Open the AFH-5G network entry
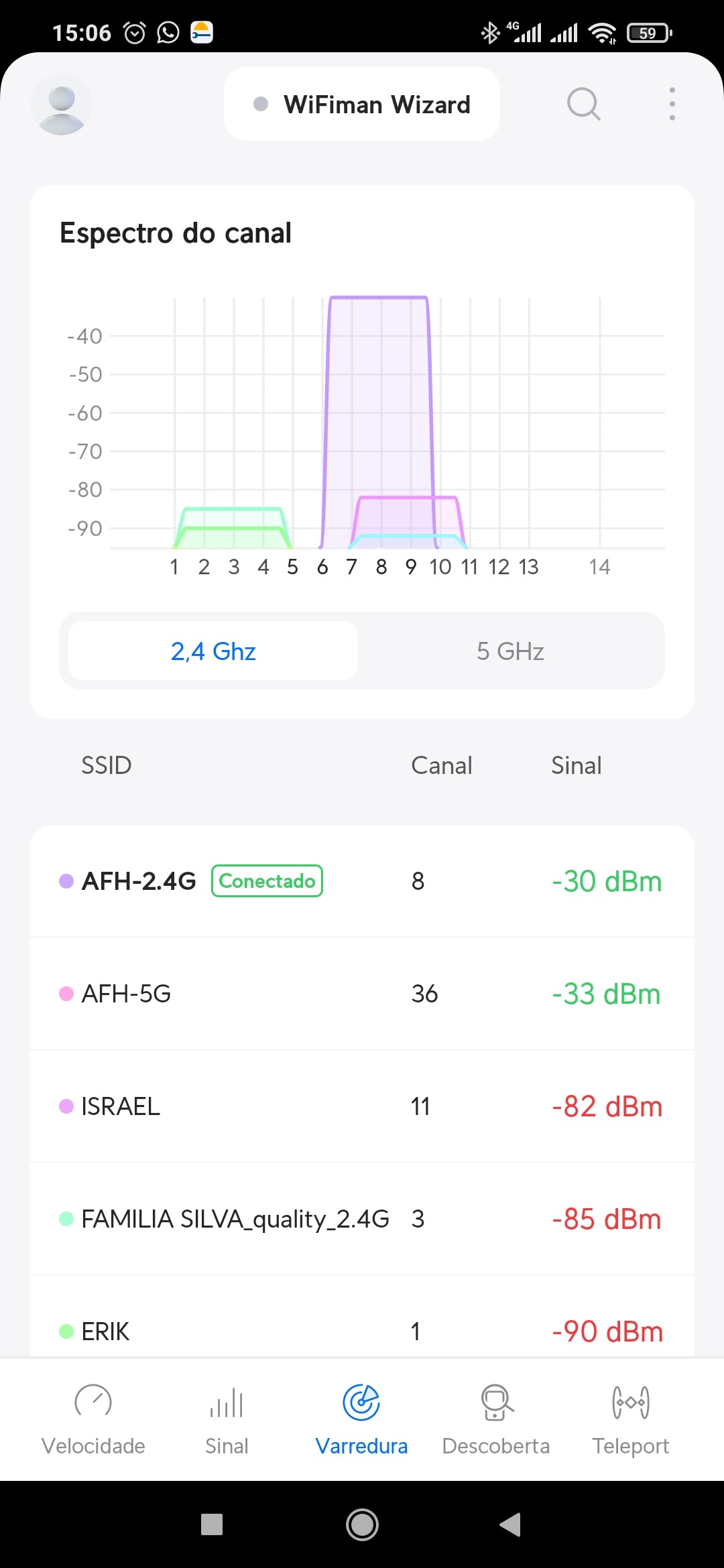Screen dimensions: 724x1568 coord(362,994)
